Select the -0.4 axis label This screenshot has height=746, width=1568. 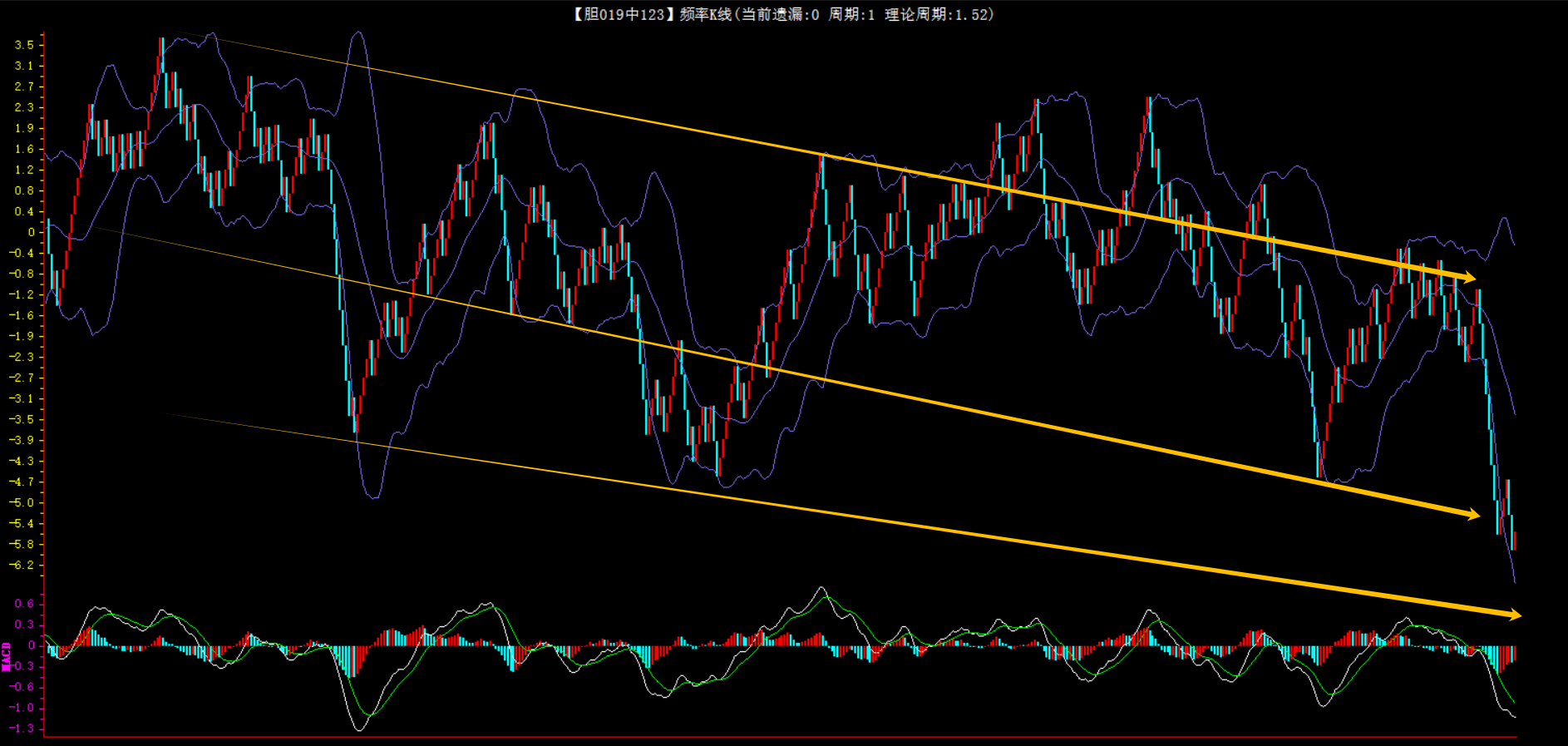coord(22,253)
